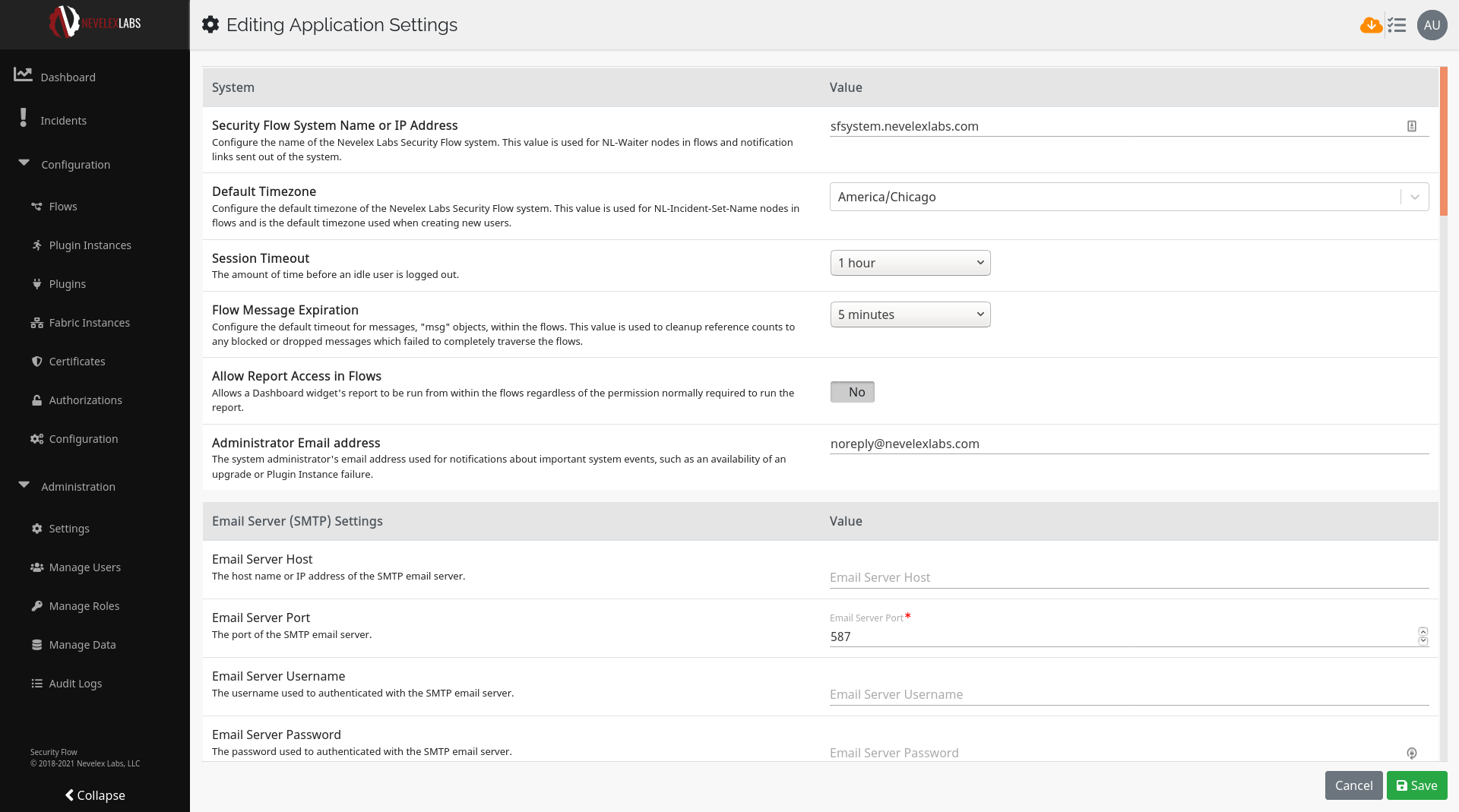Open the AU user avatar menu
Viewport: 1459px width, 812px height.
1432,25
